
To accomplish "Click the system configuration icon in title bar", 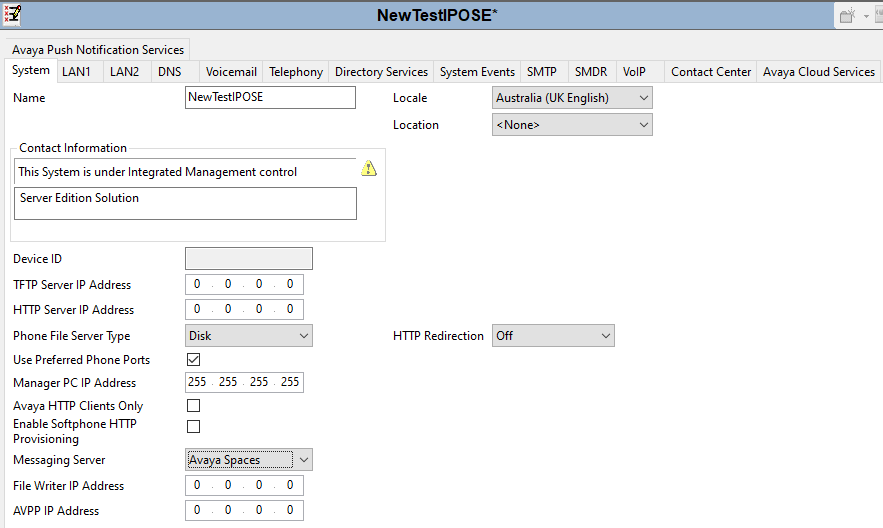I will pos(12,15).
